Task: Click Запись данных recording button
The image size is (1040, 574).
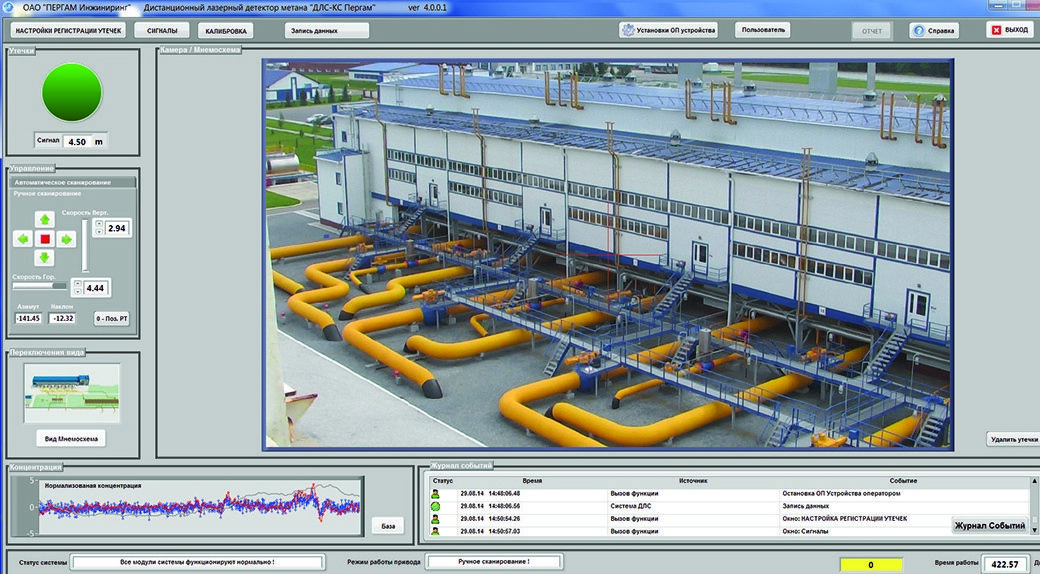Action: click(327, 31)
